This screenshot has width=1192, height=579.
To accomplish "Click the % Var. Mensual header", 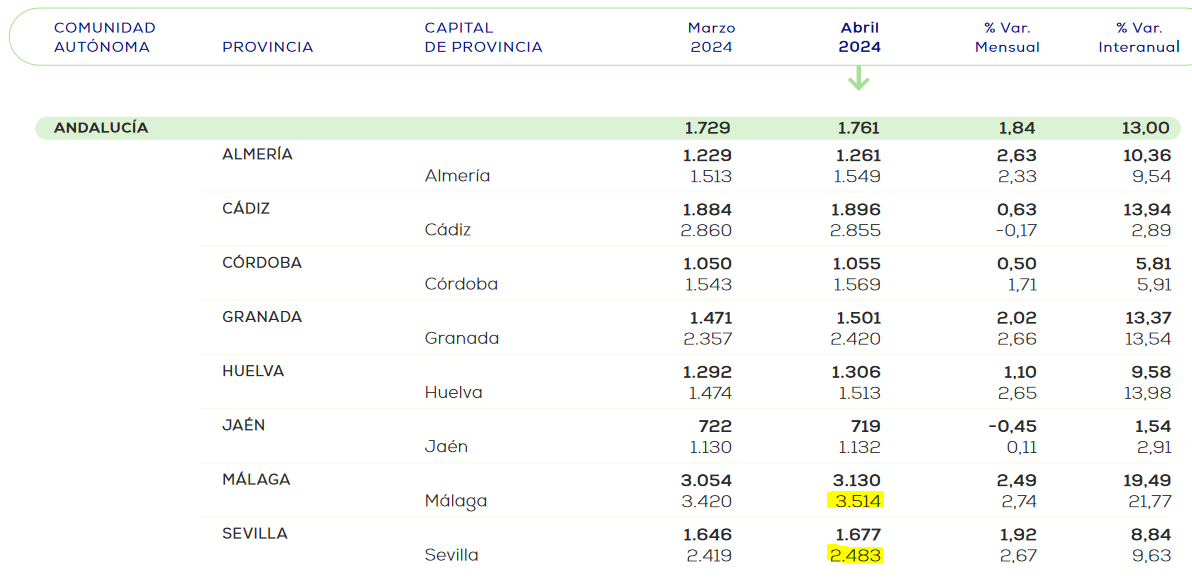I will tap(1007, 37).
